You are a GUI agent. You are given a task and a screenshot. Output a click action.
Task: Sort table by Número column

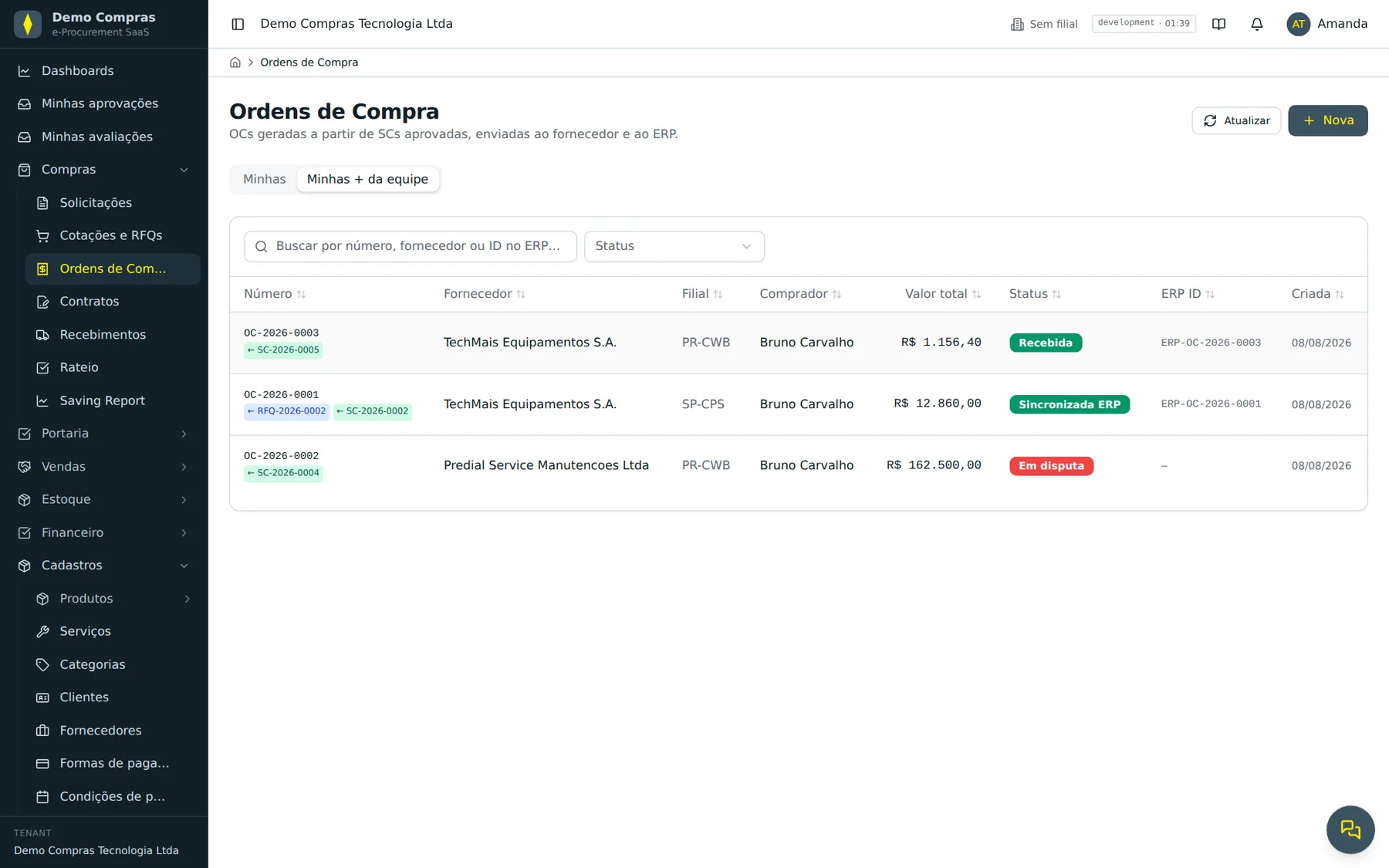pos(275,294)
